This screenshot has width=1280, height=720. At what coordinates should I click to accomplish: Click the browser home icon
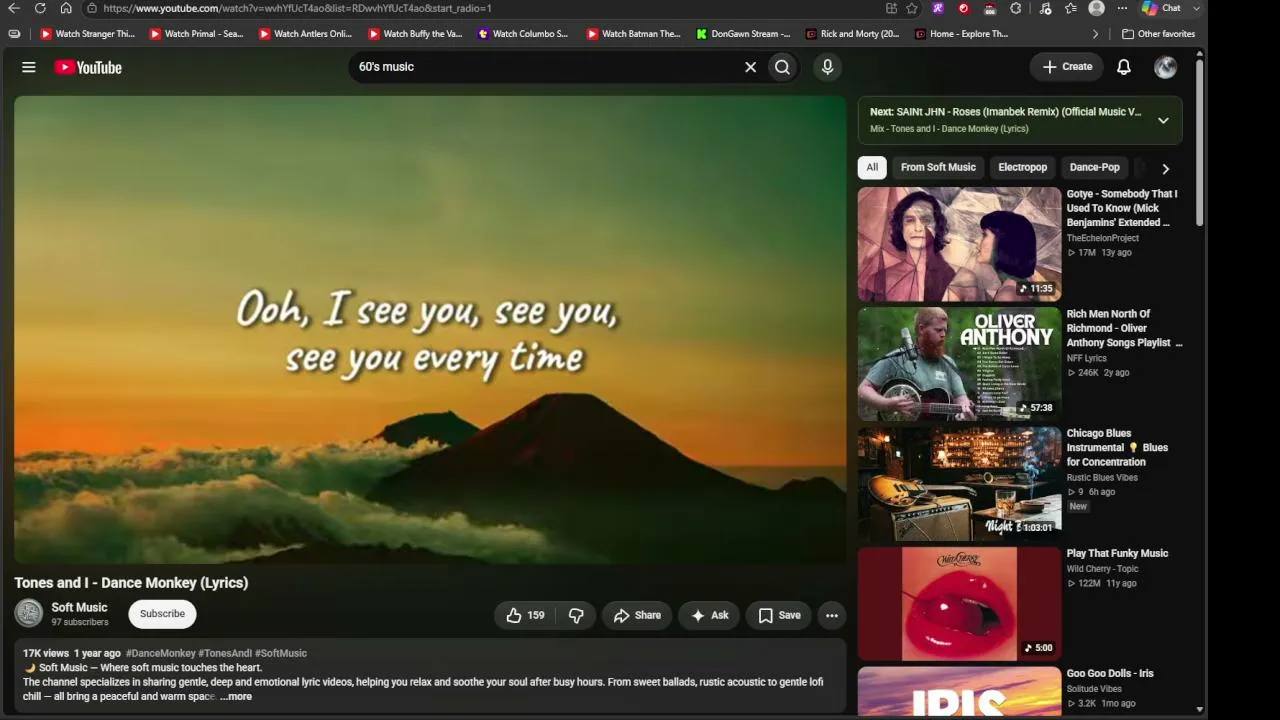(x=65, y=8)
